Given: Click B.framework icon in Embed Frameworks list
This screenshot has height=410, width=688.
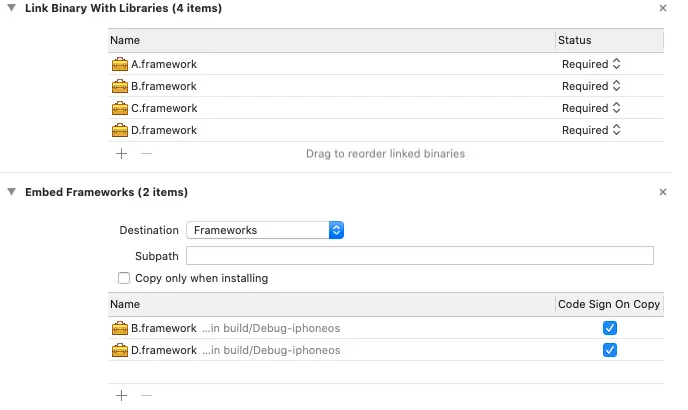Looking at the screenshot, I should point(120,328).
